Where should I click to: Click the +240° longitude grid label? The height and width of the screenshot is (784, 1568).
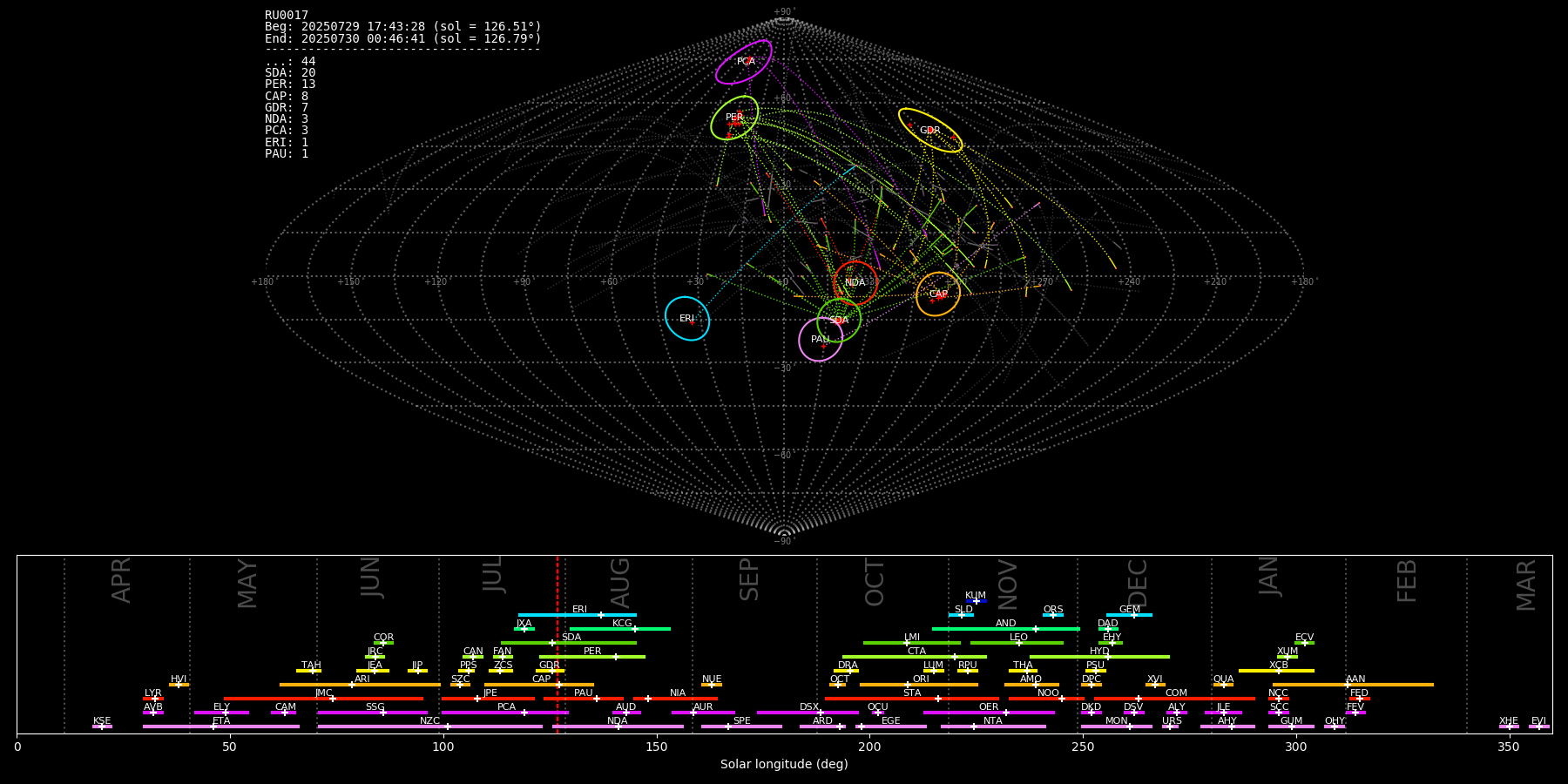[1129, 281]
